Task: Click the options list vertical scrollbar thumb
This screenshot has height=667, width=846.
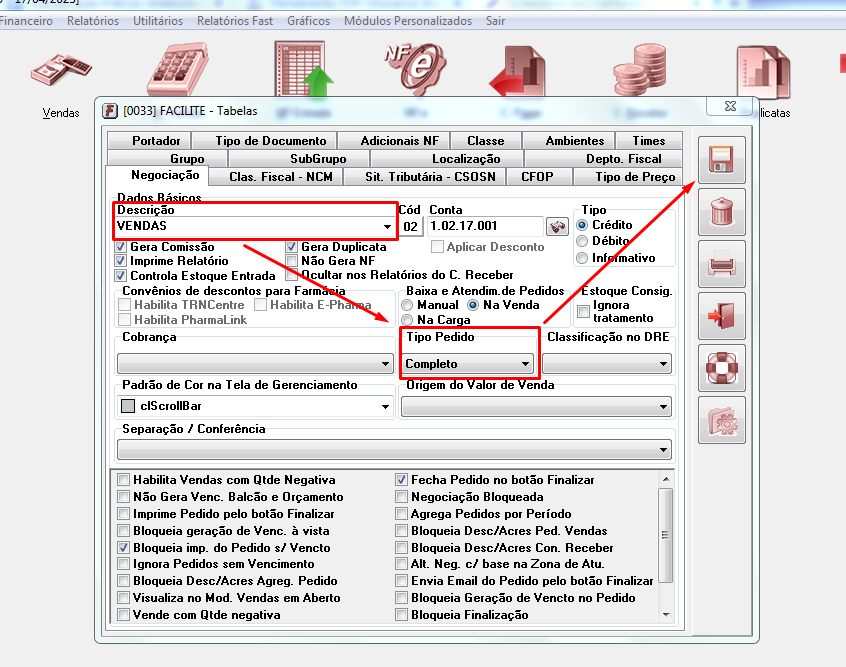Action: point(665,535)
